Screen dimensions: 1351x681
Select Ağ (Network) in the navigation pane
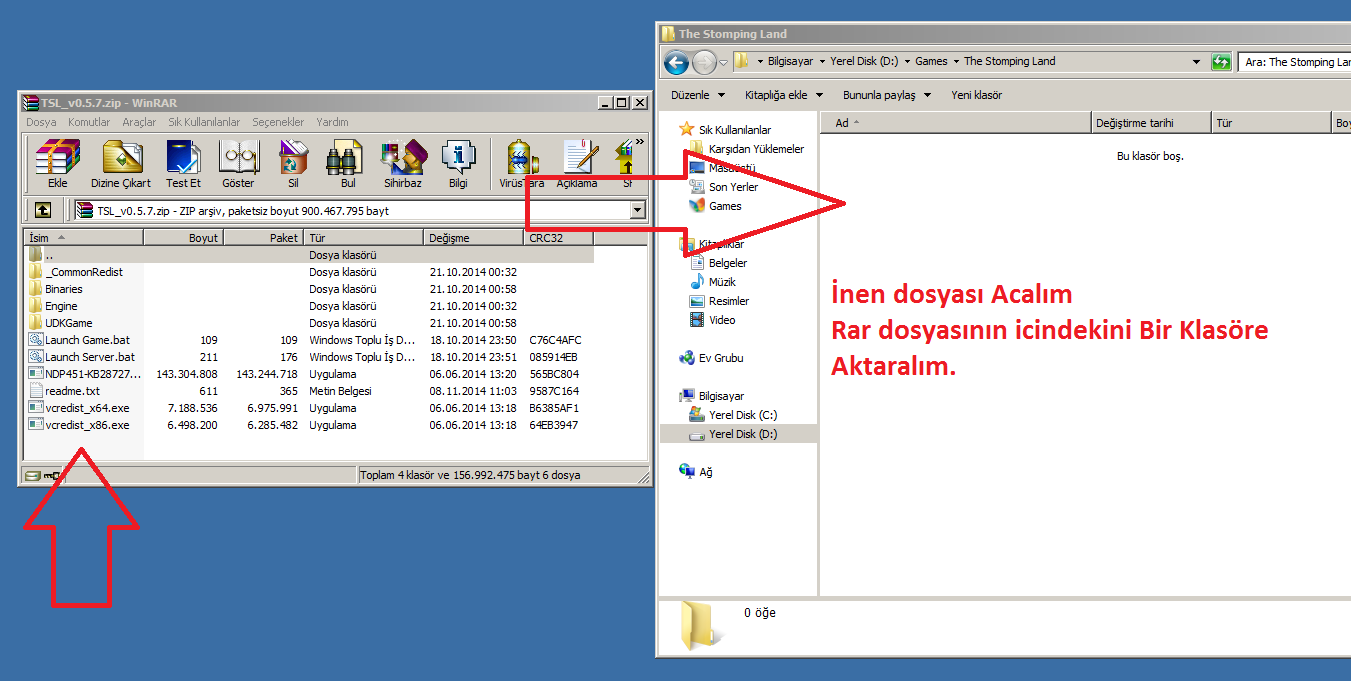pyautogui.click(x=695, y=472)
